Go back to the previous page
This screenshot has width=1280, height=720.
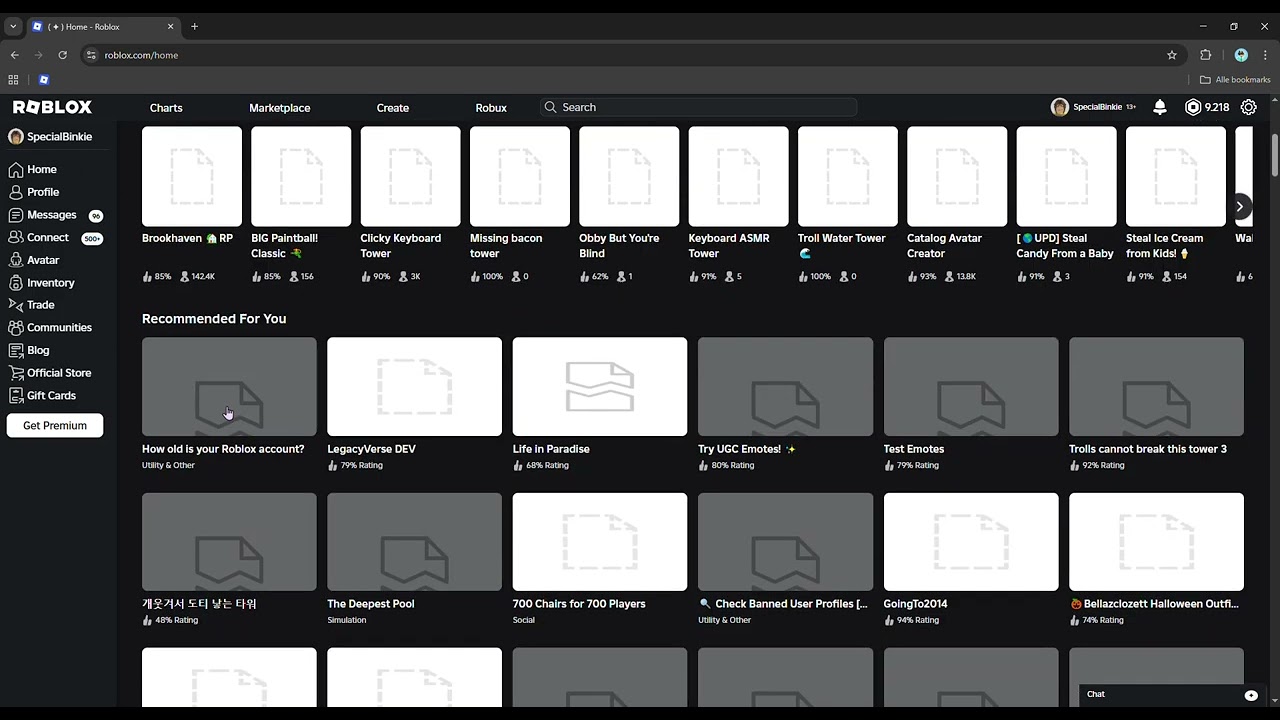coord(14,55)
